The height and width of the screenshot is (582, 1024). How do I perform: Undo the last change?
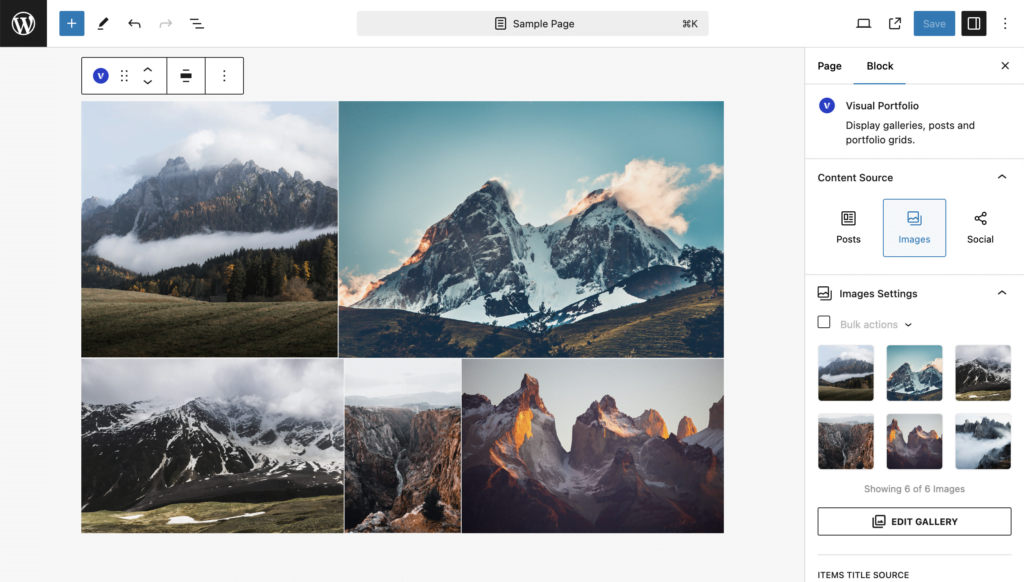(135, 24)
